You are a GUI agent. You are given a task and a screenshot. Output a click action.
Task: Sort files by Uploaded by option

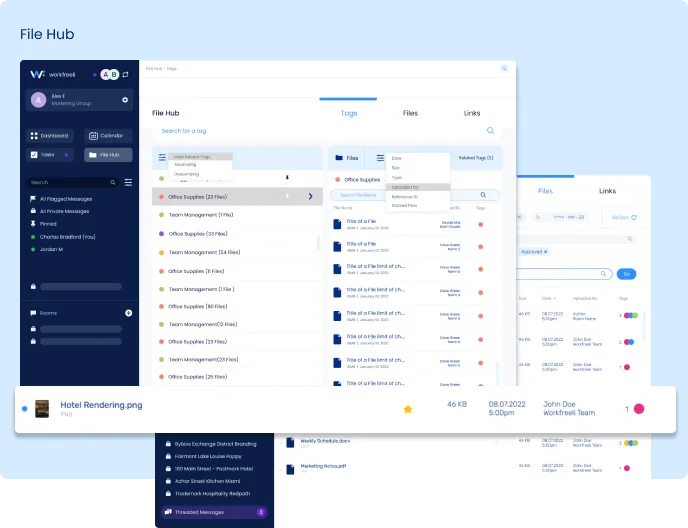[x=418, y=187]
